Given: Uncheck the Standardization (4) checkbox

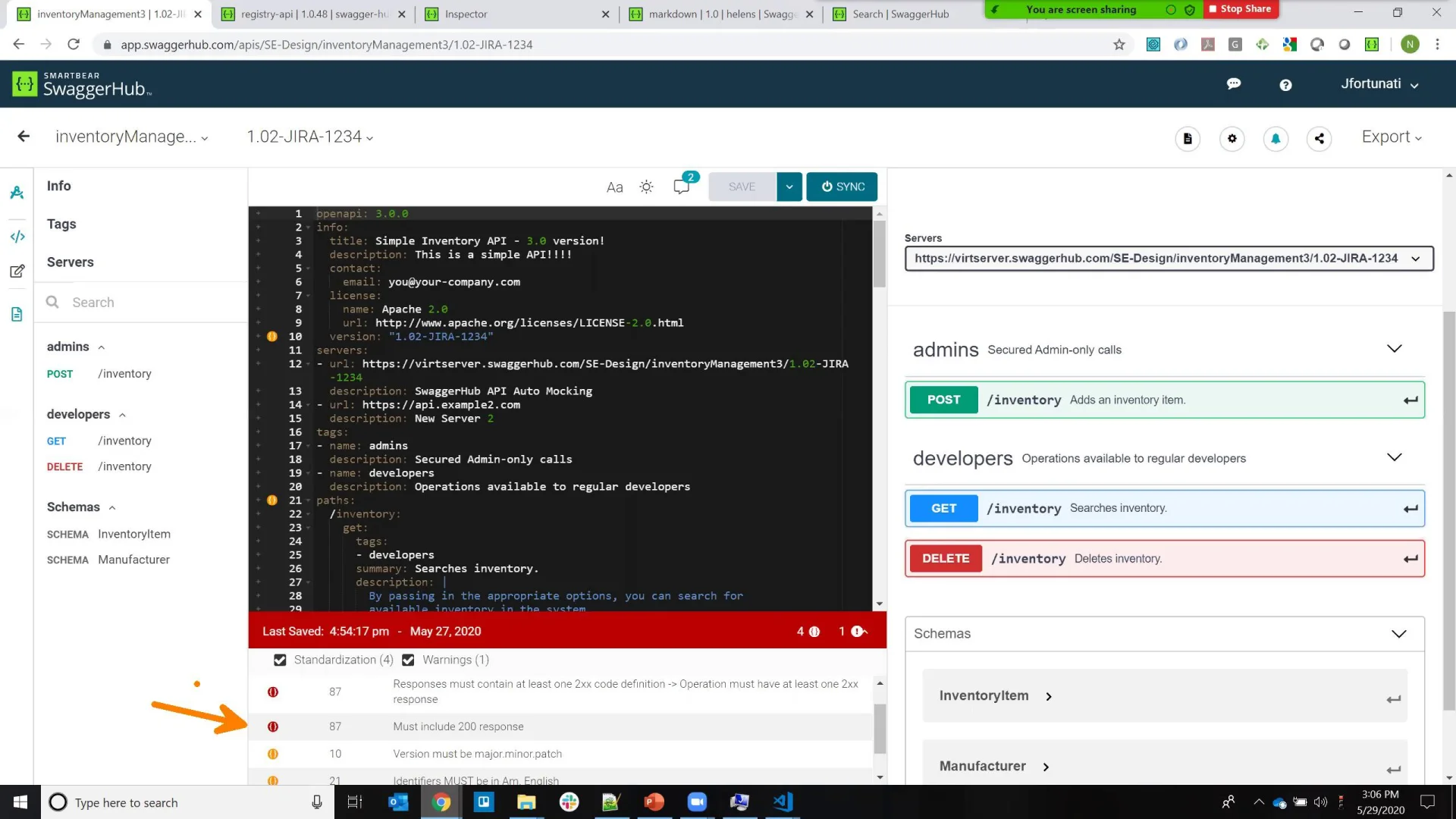Looking at the screenshot, I should (280, 660).
